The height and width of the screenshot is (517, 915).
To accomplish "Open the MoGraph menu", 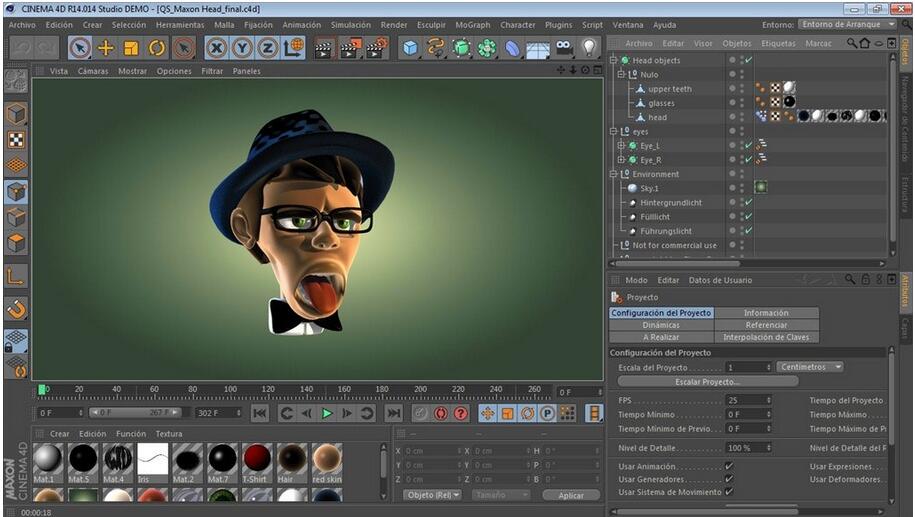I will click(473, 25).
